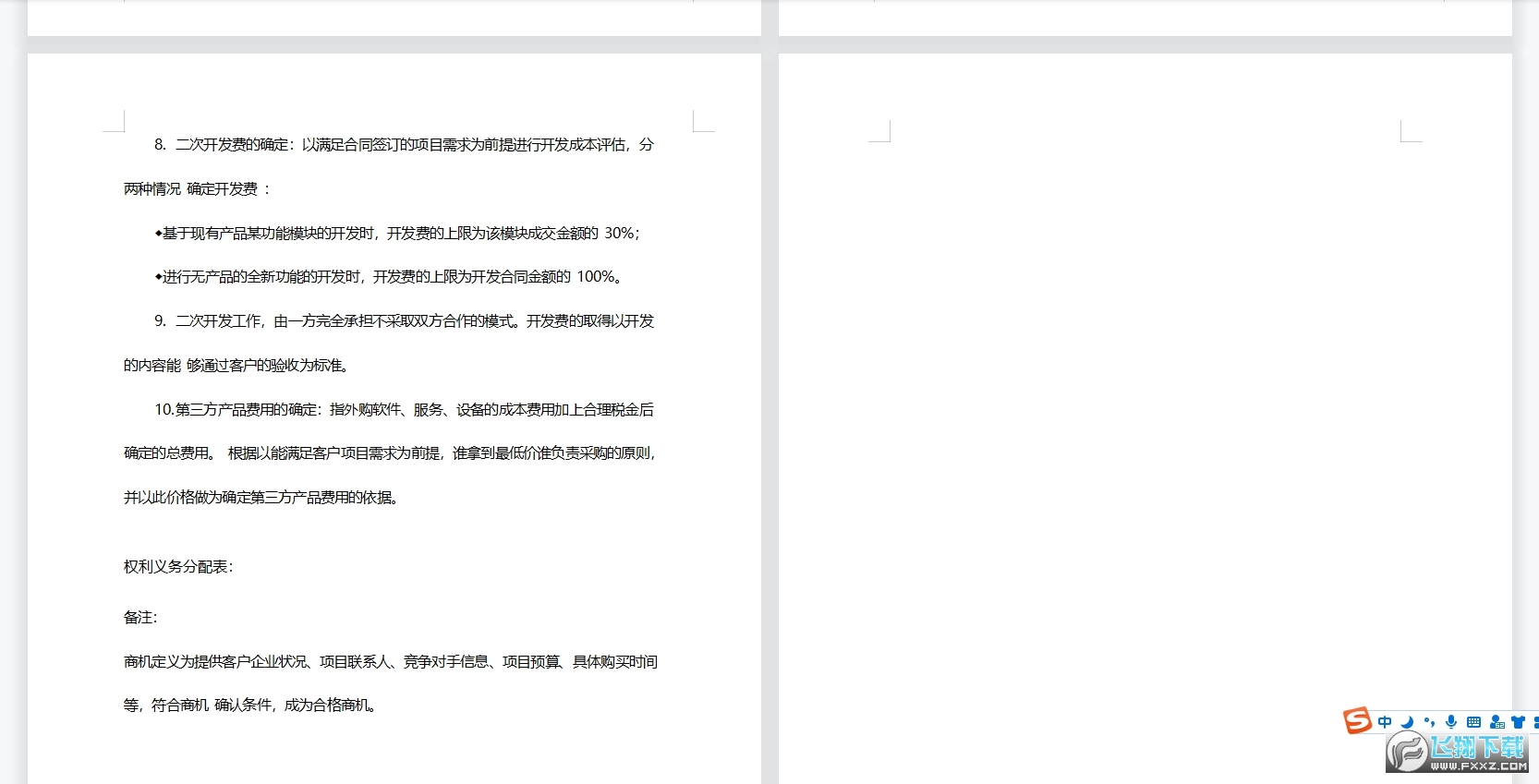Click item '10.第三方产品费用的确定' line
Image resolution: width=1539 pixels, height=784 pixels.
[x=404, y=410]
